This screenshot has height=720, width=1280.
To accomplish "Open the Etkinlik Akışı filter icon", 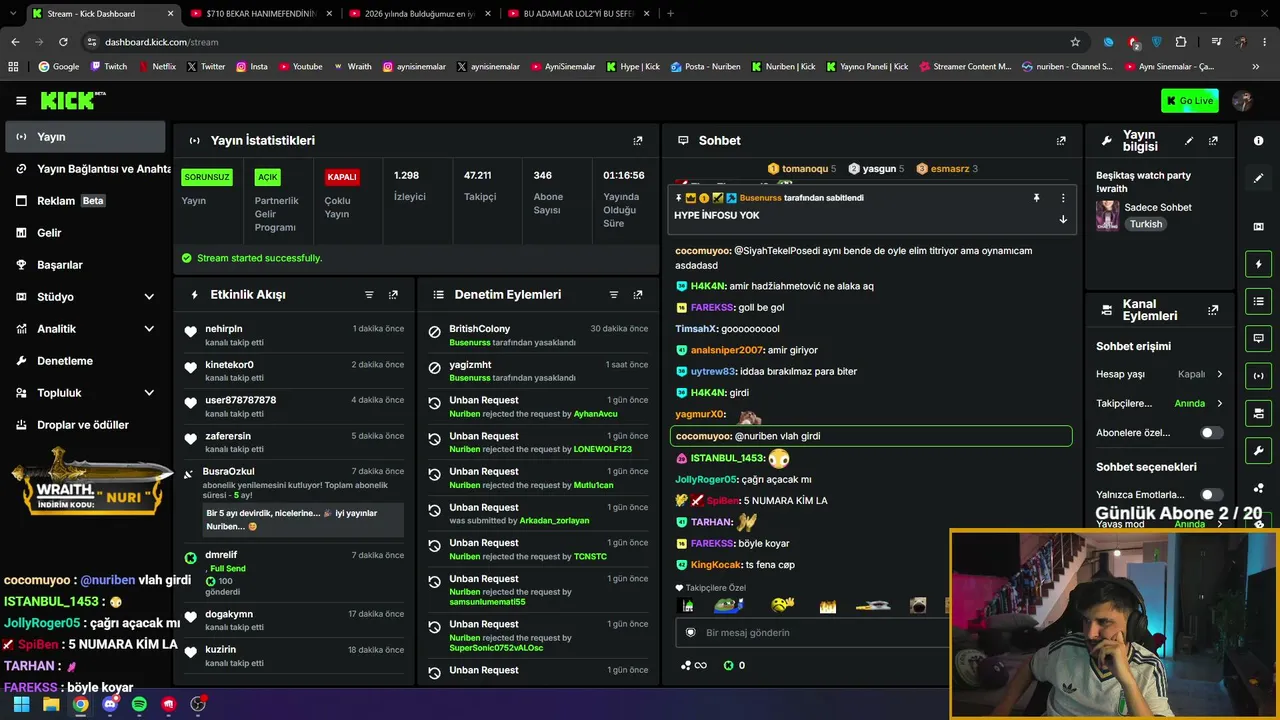I will pos(369,295).
